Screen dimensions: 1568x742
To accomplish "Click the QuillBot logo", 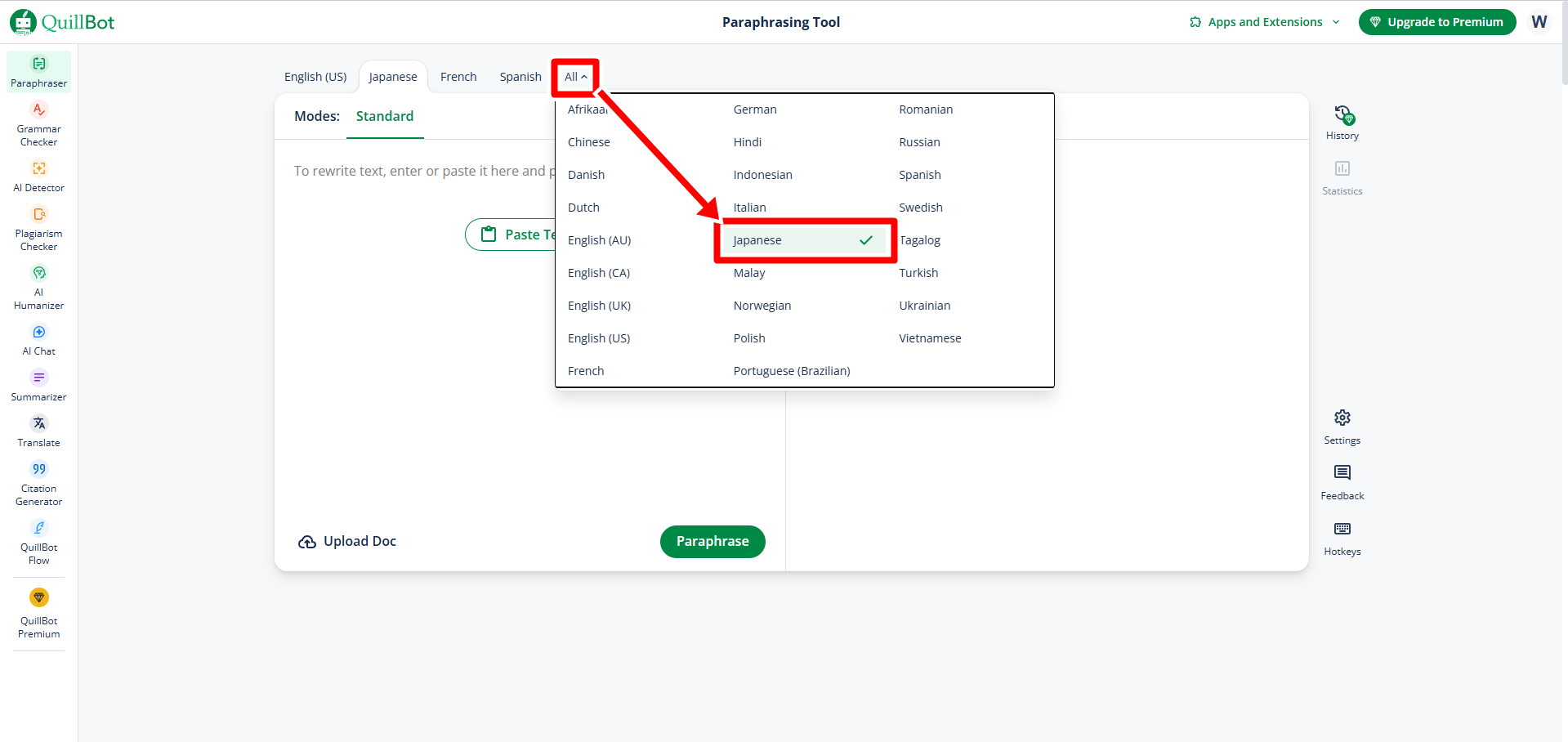I will point(62,22).
